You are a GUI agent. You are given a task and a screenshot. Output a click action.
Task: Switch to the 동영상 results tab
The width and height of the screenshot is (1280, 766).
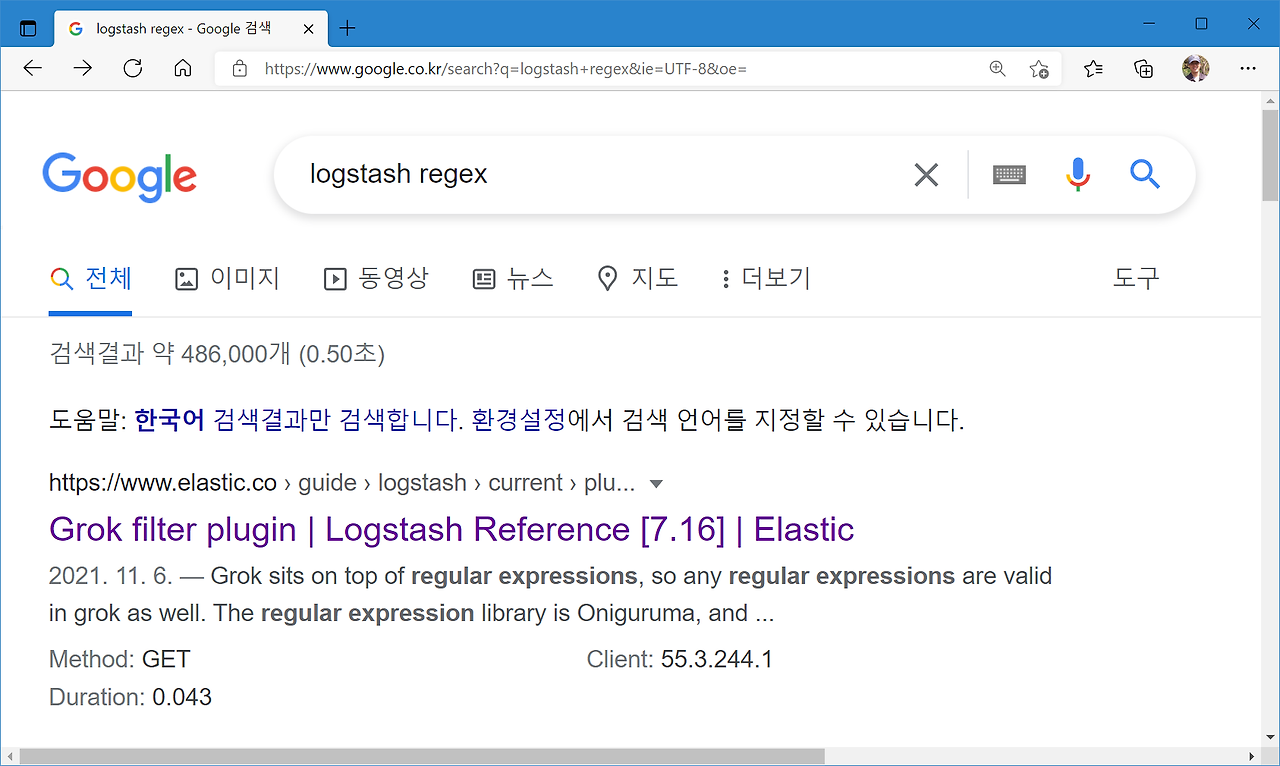coord(376,278)
